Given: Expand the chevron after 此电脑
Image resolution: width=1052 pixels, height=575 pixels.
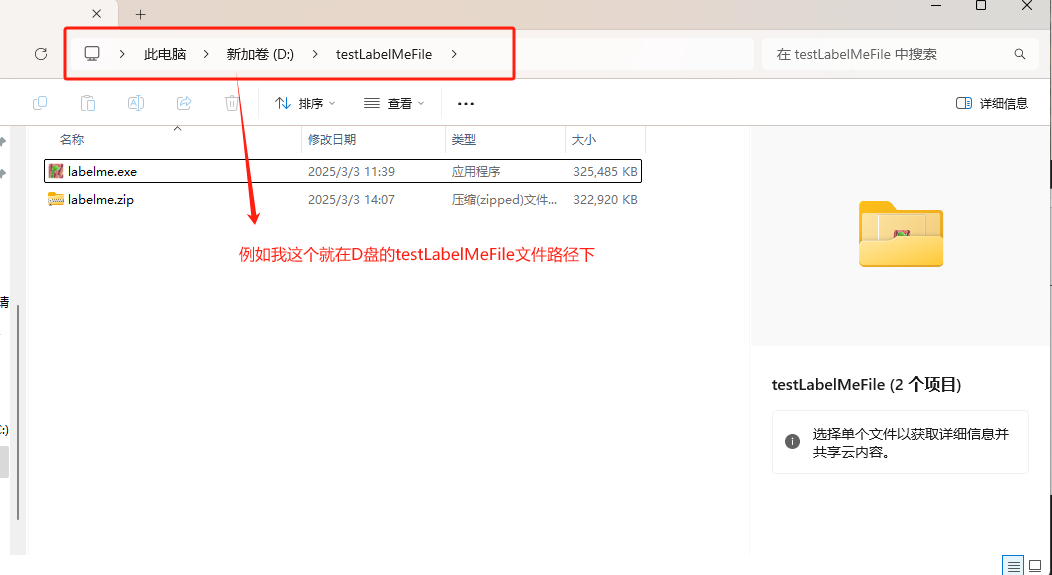Looking at the screenshot, I should tap(206, 54).
